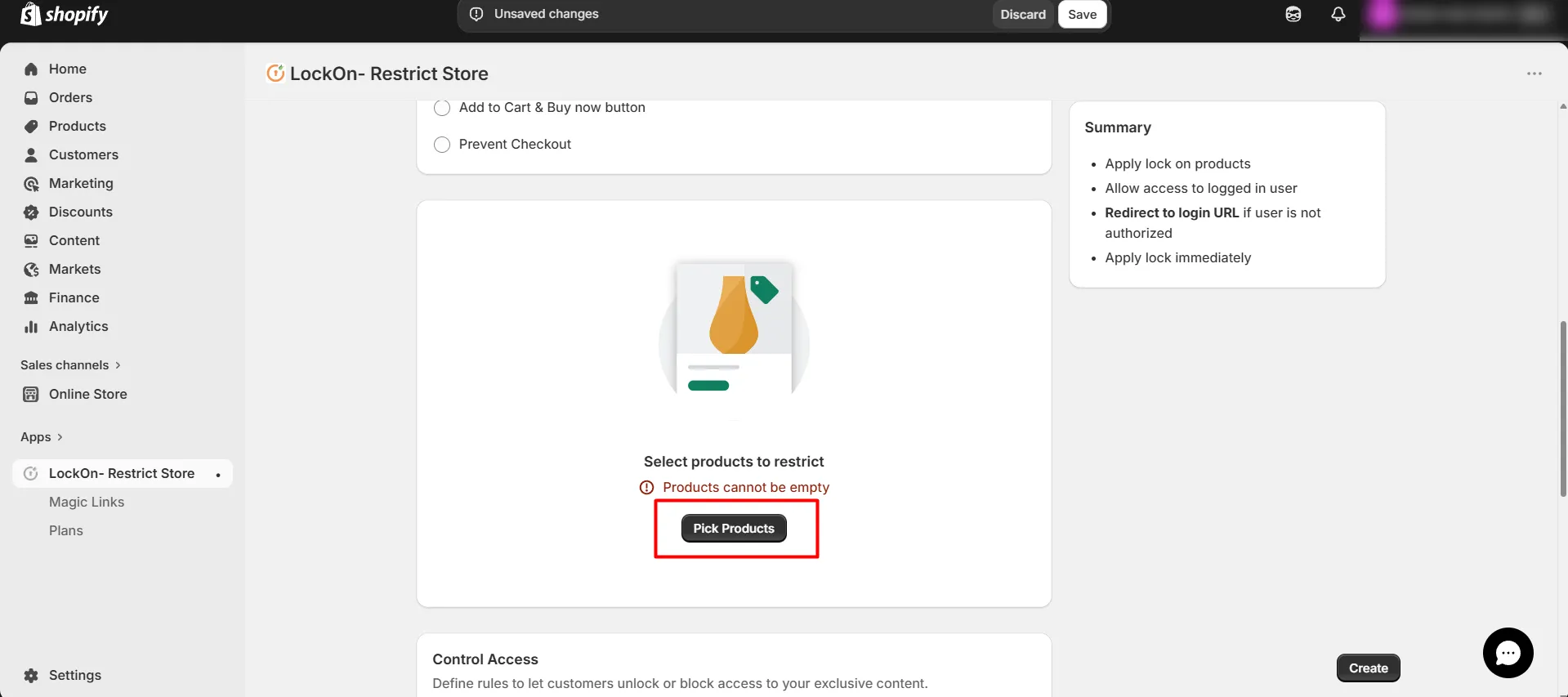Open the live chat bubble
Viewport: 1568px width, 697px height.
[x=1508, y=653]
